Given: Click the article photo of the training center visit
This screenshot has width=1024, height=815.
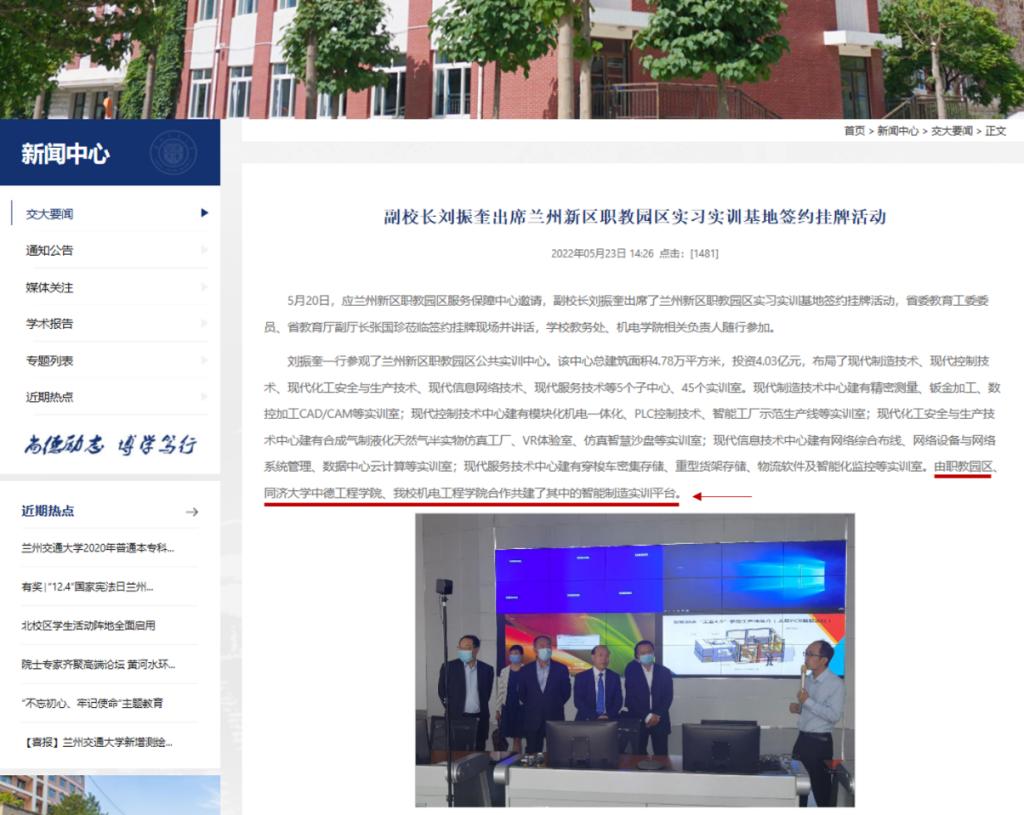Looking at the screenshot, I should click(x=634, y=660).
